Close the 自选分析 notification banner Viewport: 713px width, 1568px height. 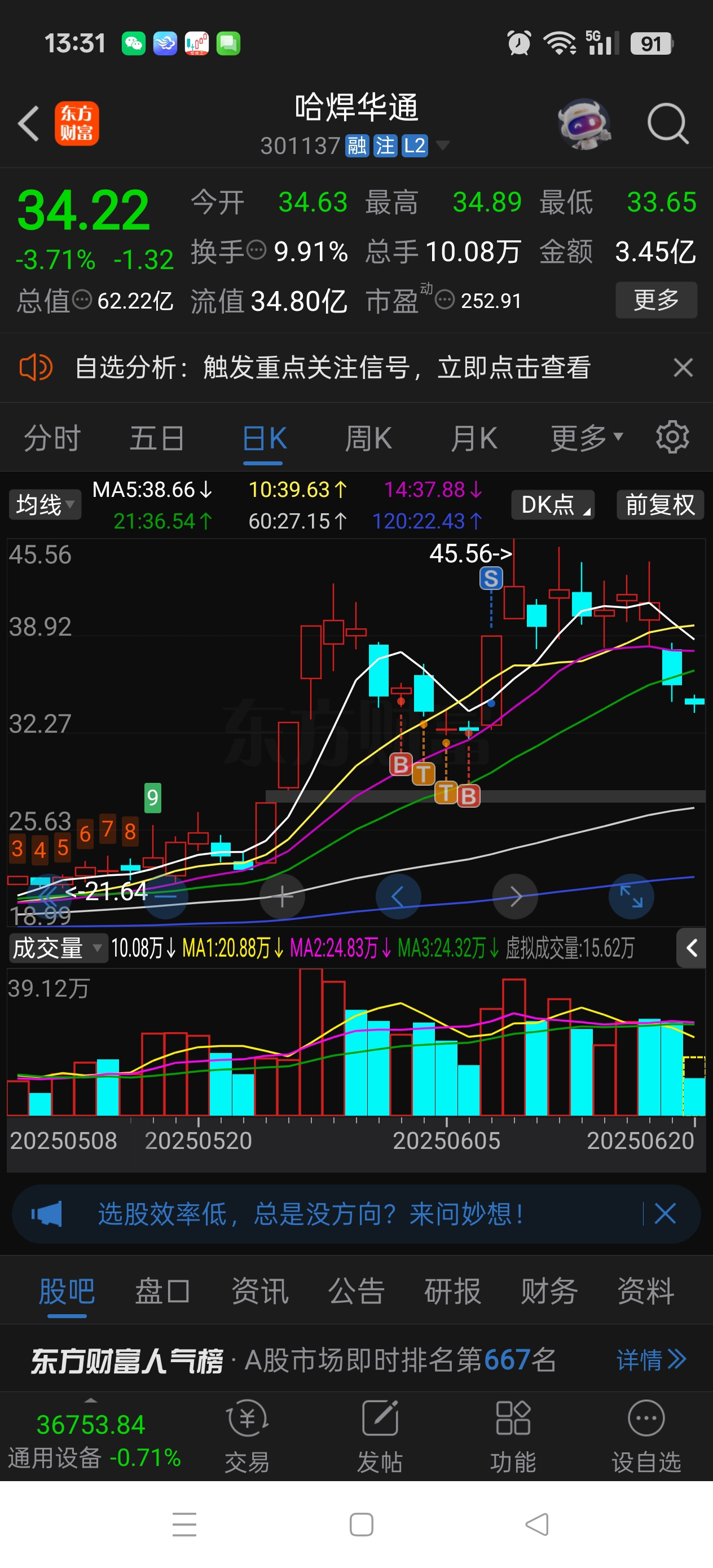[683, 368]
